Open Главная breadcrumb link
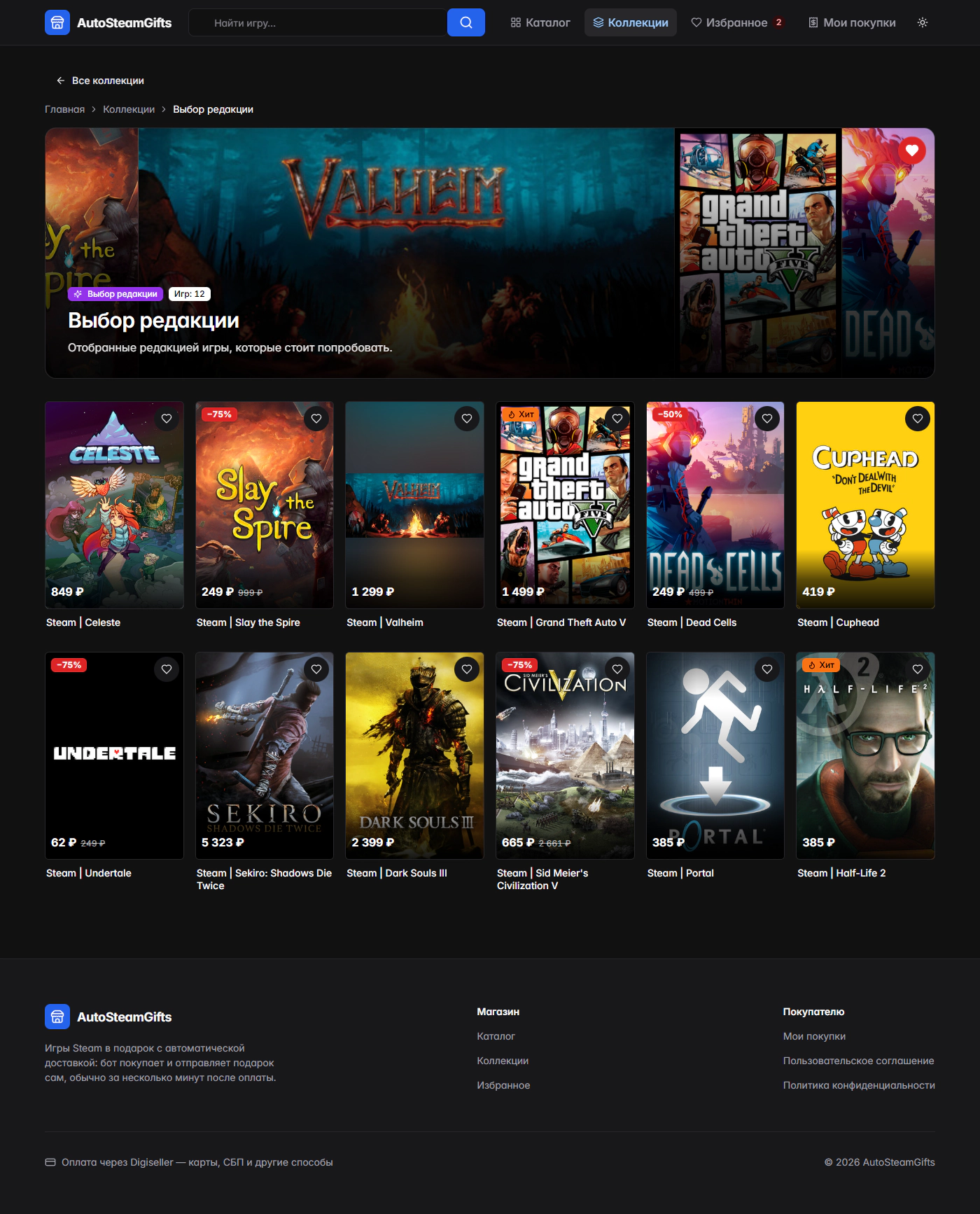Screen dimensions: 980x1214 pyautogui.click(x=64, y=109)
